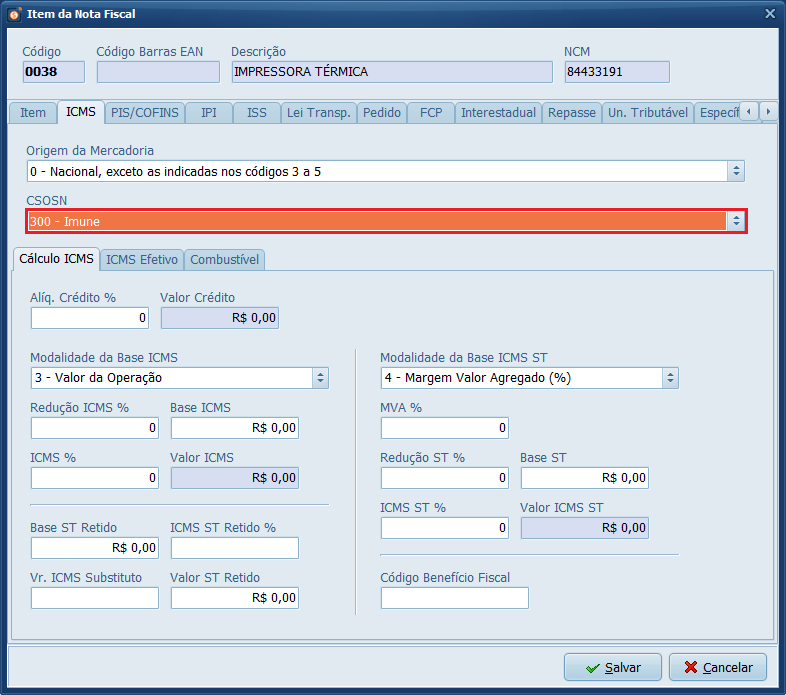Switch to the Combustível sub-tab
This screenshot has height=695, width=786.
(x=224, y=260)
